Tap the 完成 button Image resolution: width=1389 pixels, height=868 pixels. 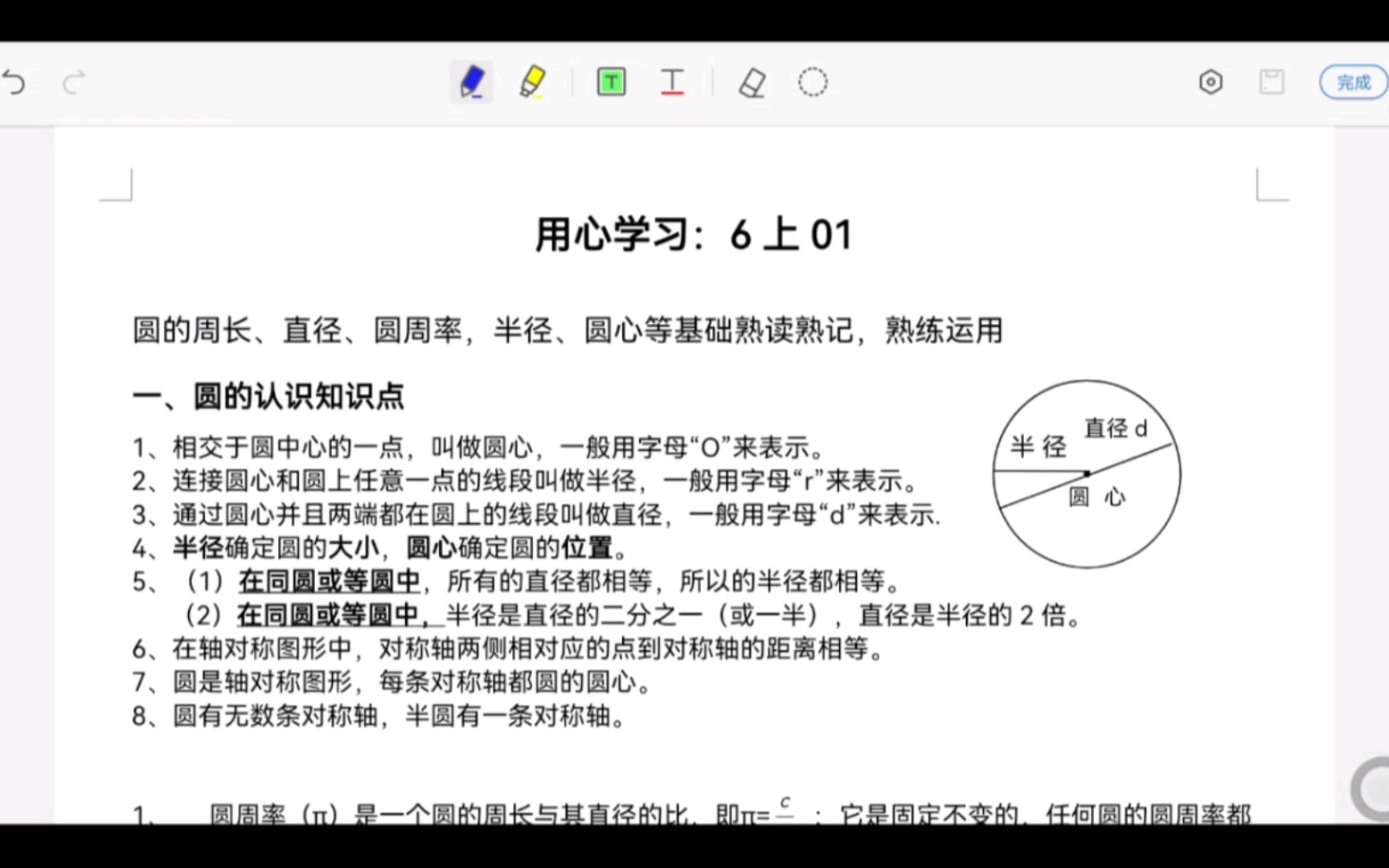1354,82
